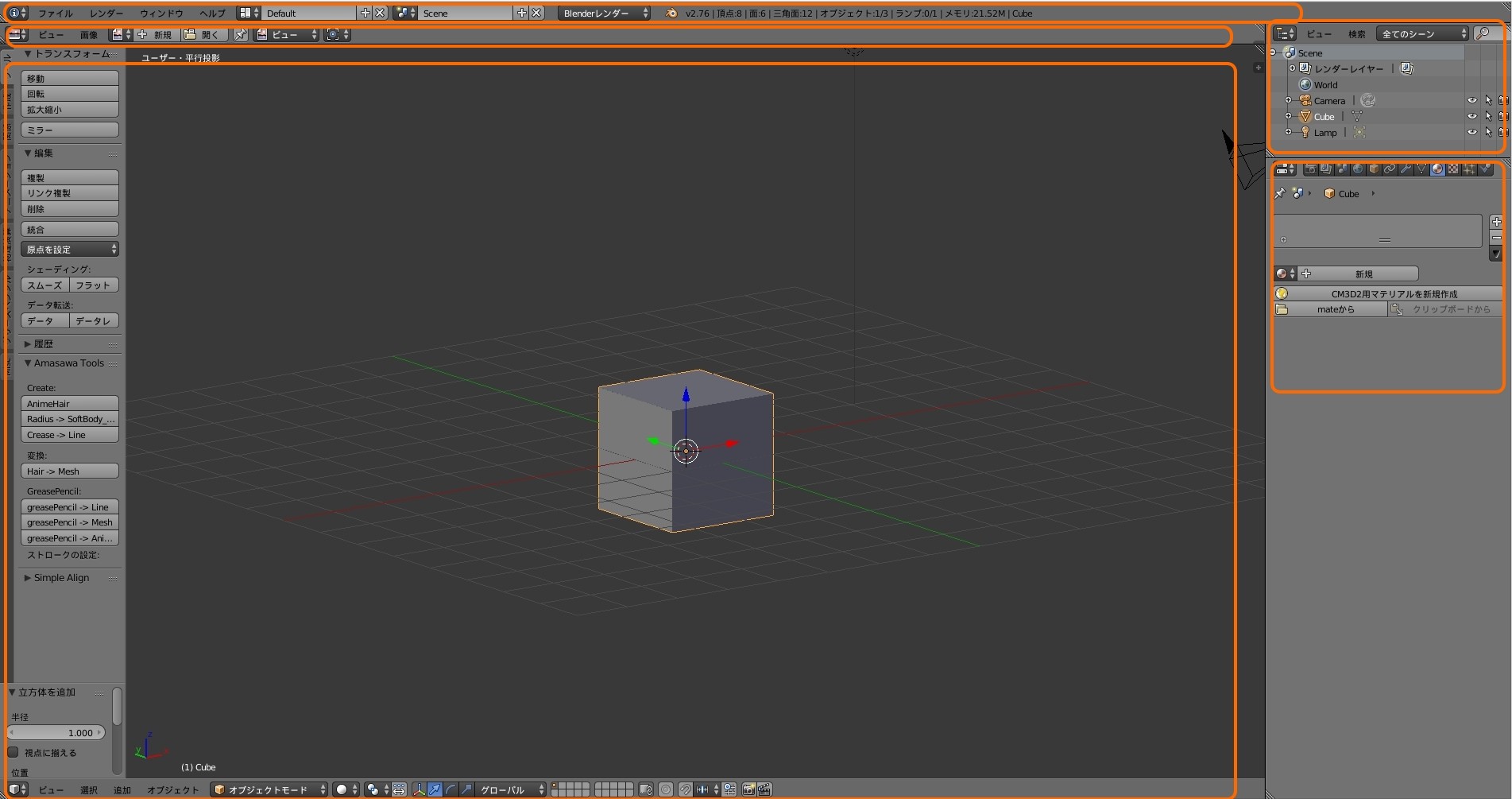This screenshot has width=1512, height=799.
Task: Pin the properties context with the pin icon
Action: point(1279,193)
